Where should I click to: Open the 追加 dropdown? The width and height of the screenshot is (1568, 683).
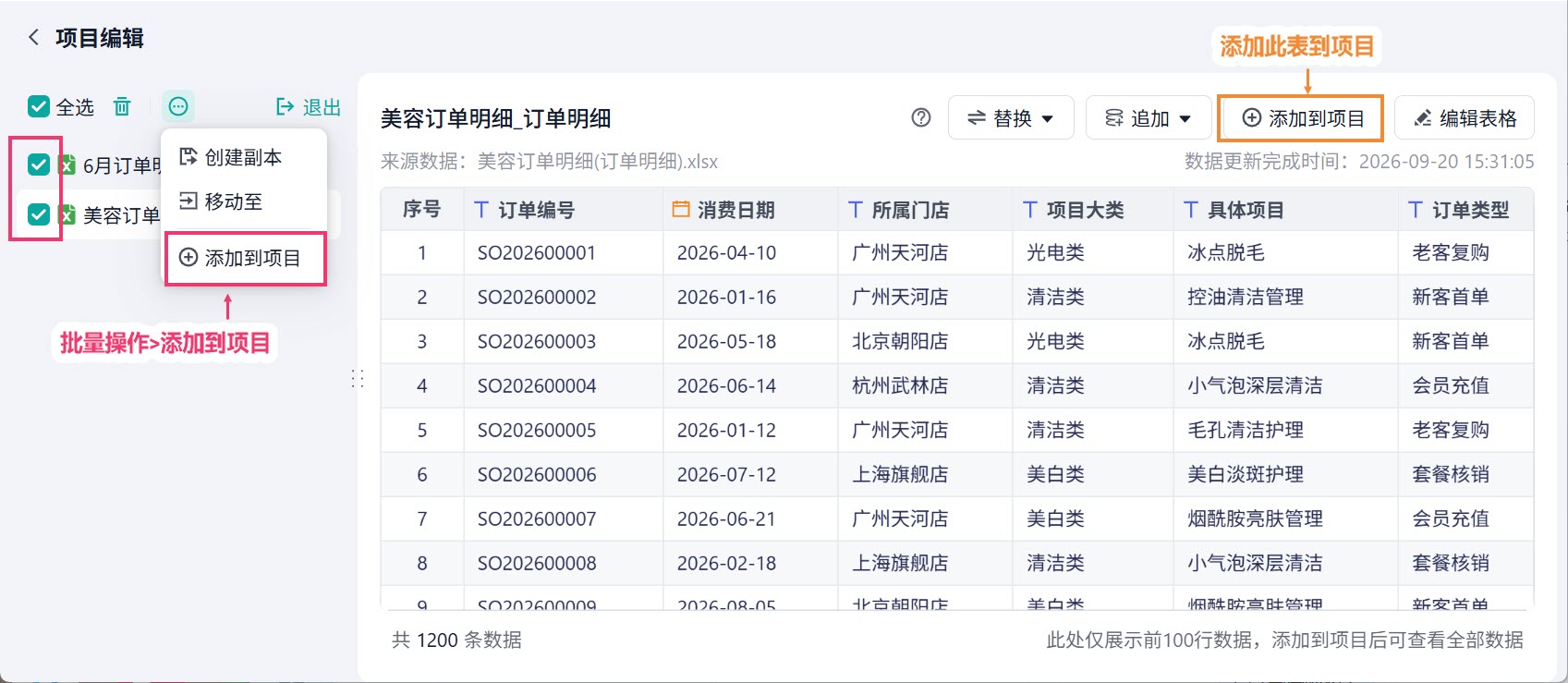point(1149,117)
